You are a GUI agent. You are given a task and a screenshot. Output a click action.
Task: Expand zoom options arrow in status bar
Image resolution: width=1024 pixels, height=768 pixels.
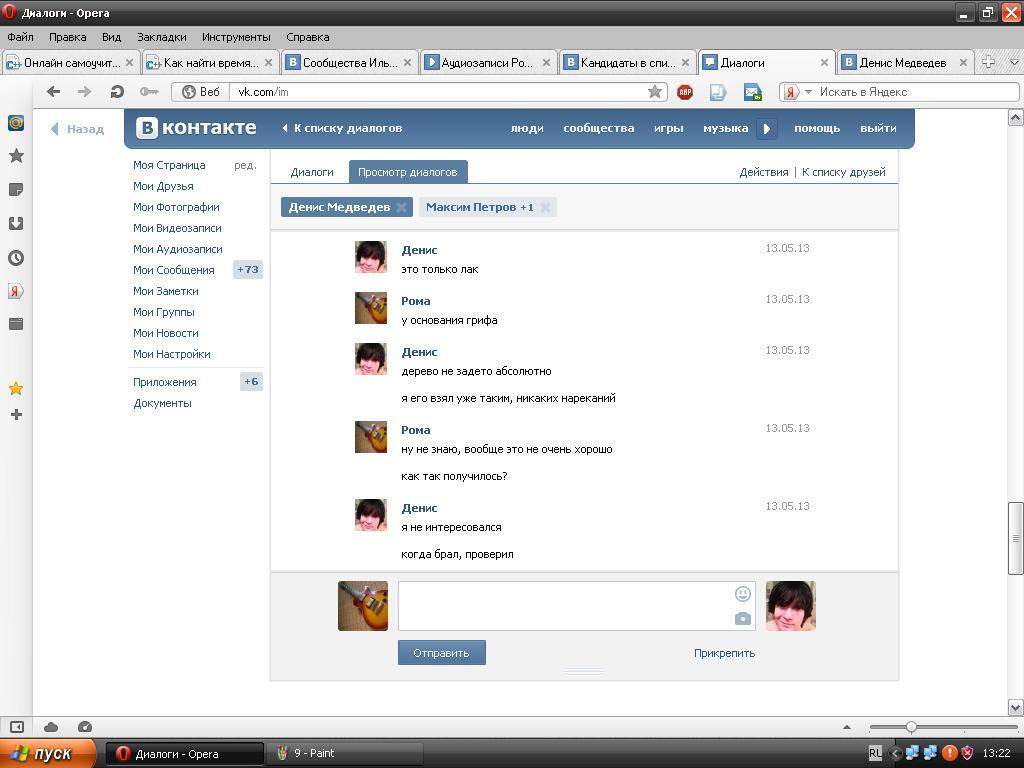(x=847, y=727)
